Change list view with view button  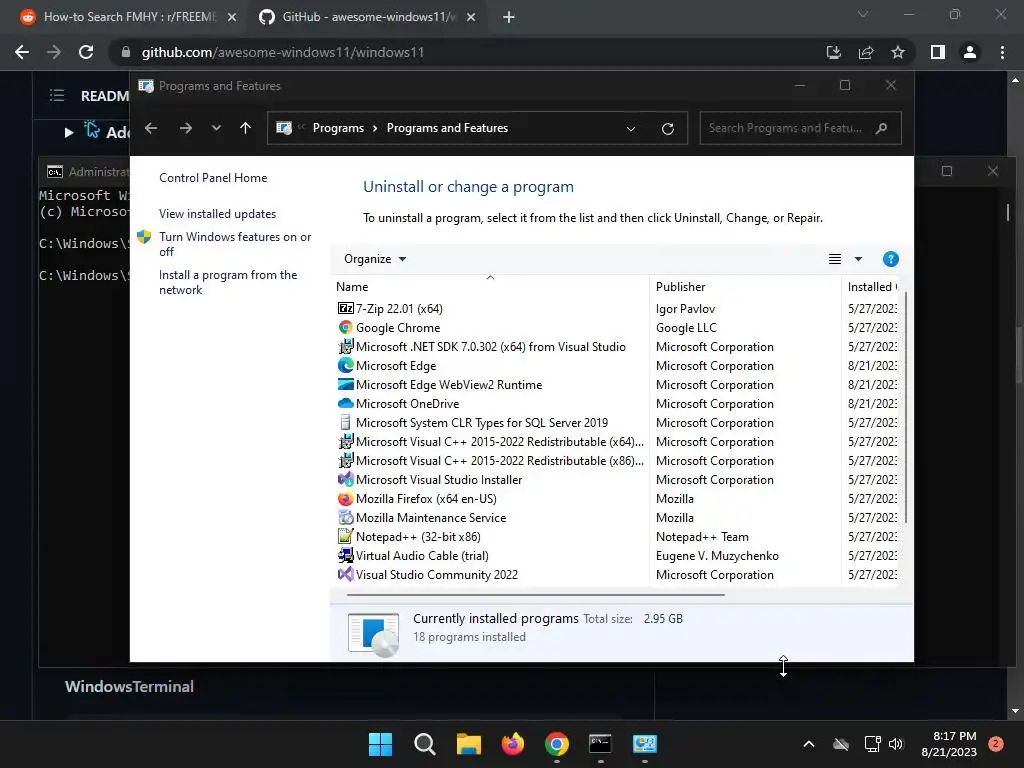click(x=835, y=259)
